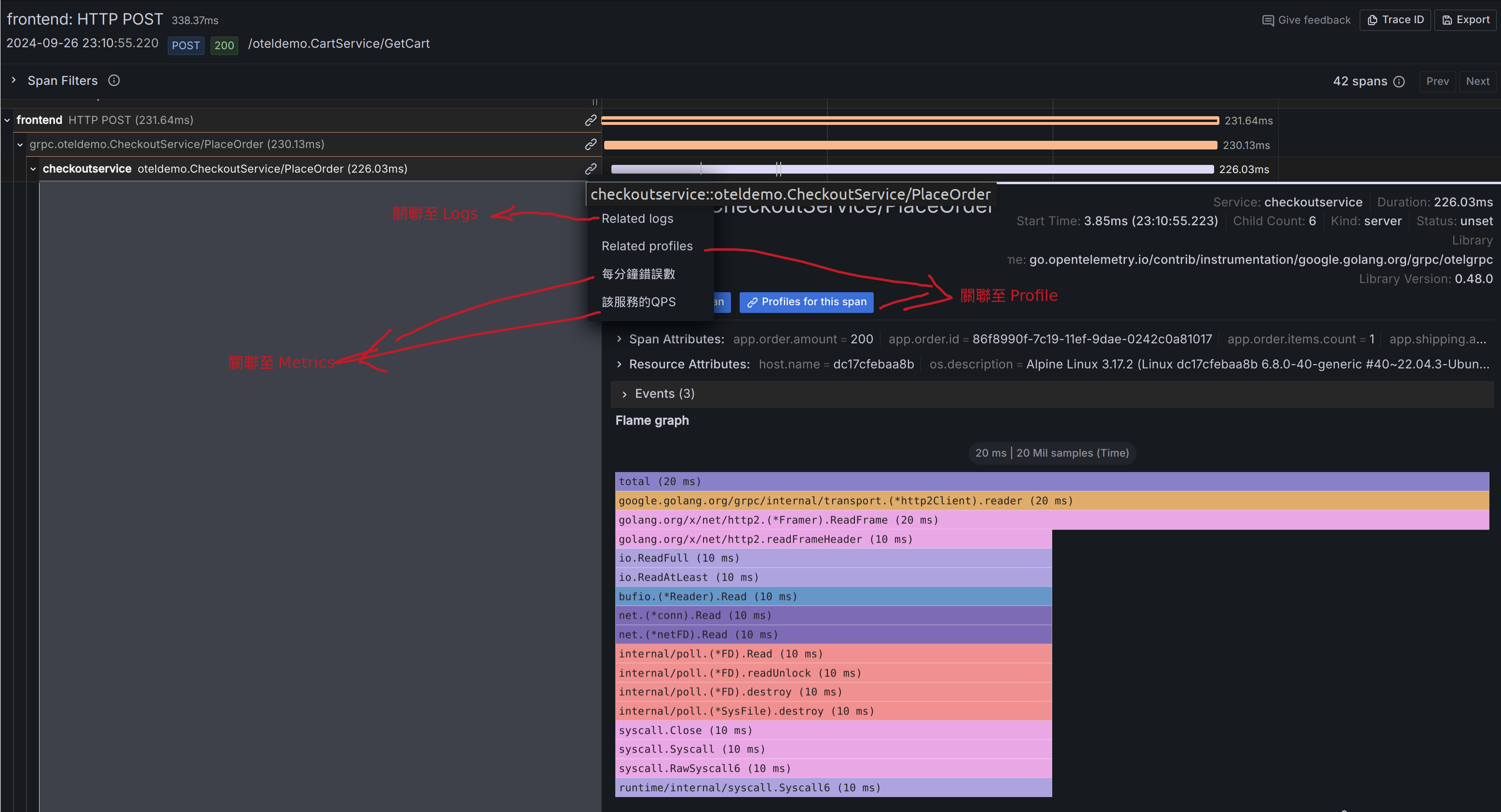Expand the Span Filters section
The image size is (1501, 812).
14,81
